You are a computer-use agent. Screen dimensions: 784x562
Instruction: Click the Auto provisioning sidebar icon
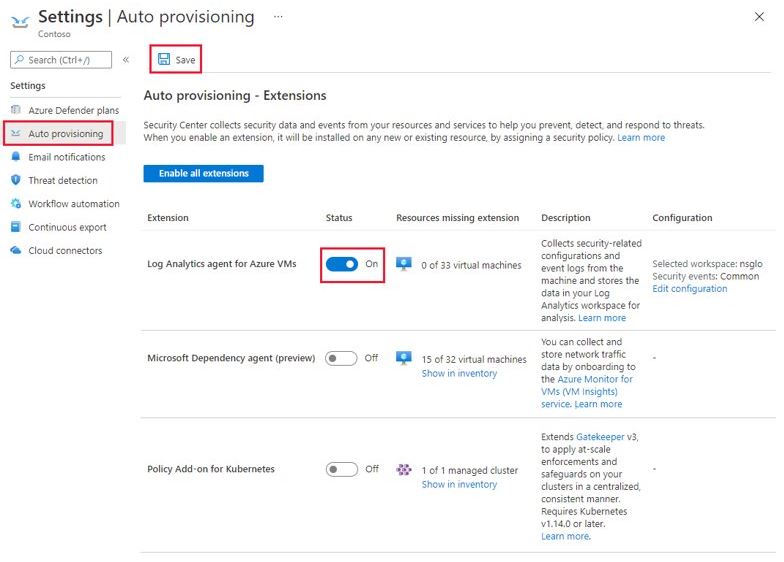tap(16, 134)
